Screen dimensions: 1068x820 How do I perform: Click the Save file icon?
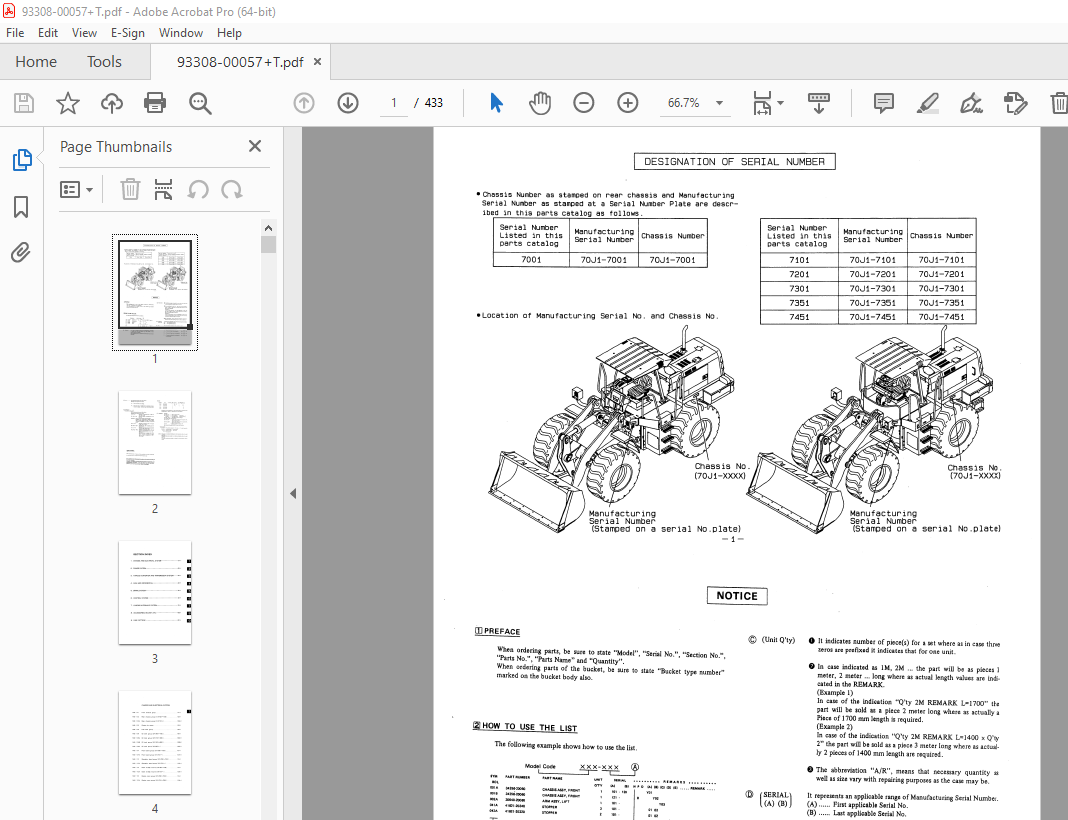[24, 103]
